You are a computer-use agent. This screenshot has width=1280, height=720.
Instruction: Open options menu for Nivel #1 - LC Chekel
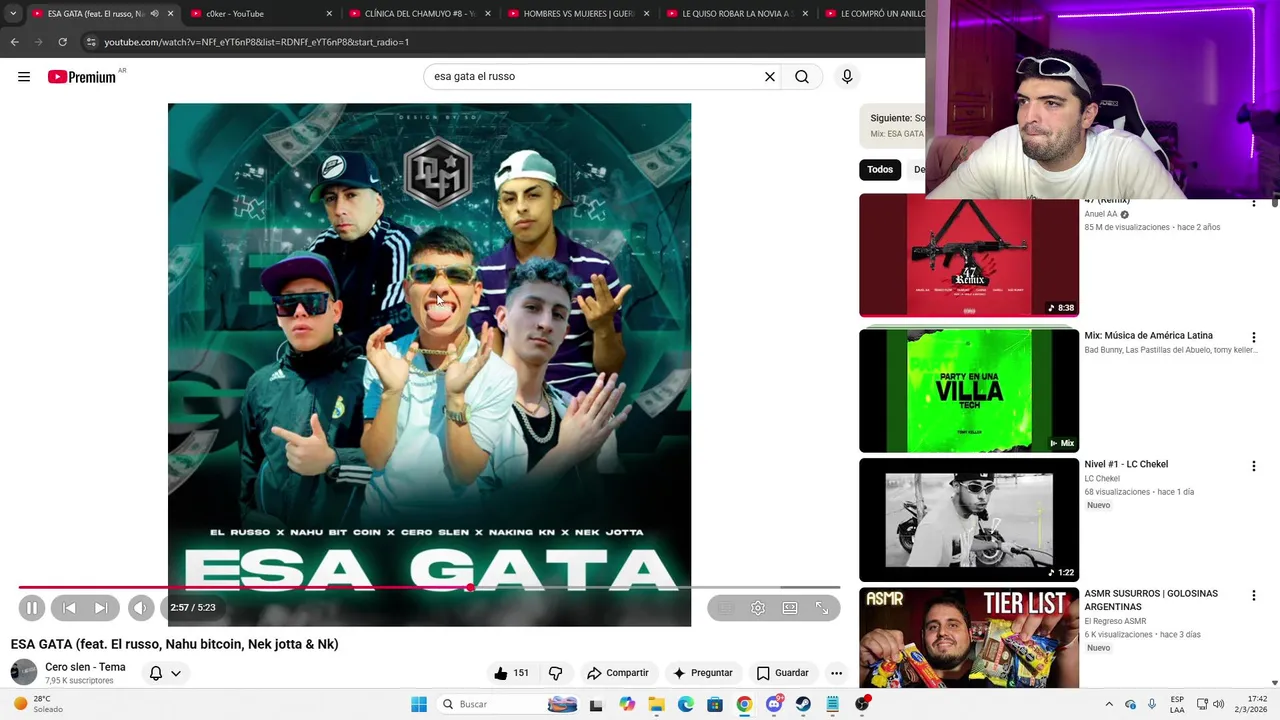point(1253,466)
